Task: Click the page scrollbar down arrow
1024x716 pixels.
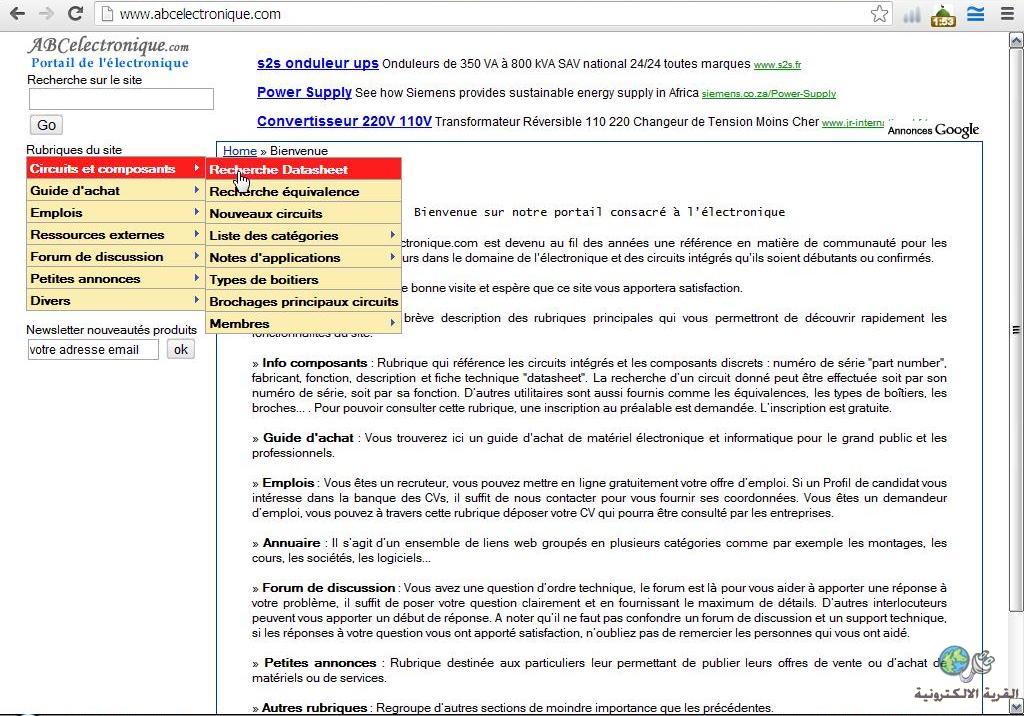Action: click(1016, 707)
